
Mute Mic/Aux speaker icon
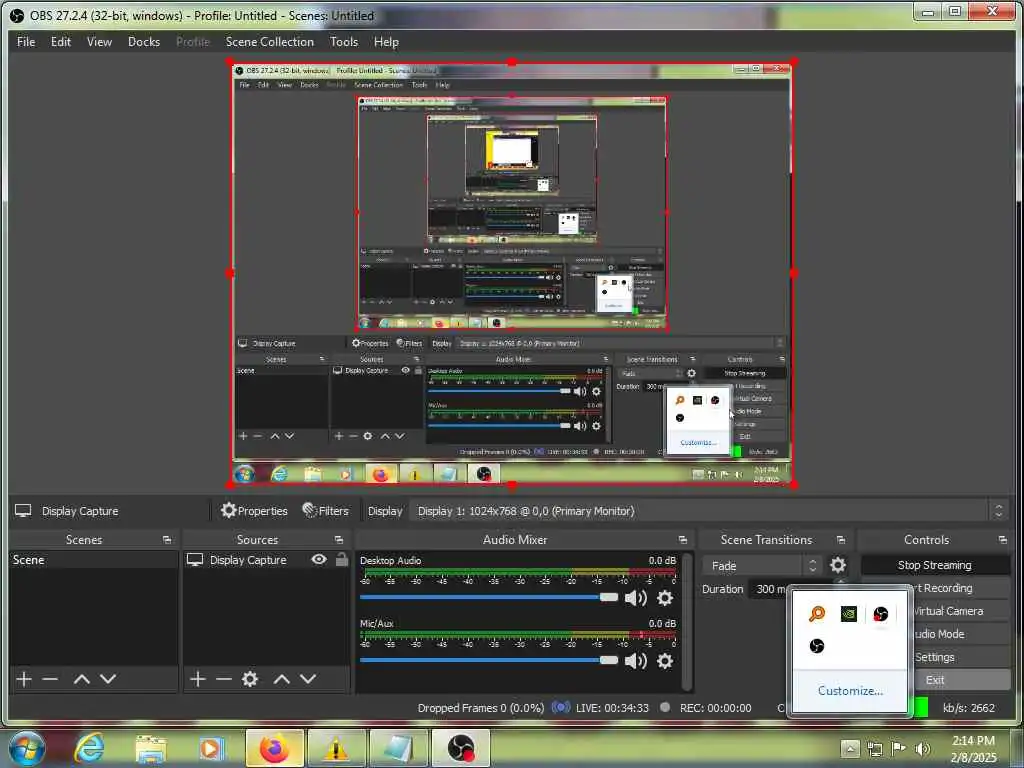pyautogui.click(x=635, y=661)
